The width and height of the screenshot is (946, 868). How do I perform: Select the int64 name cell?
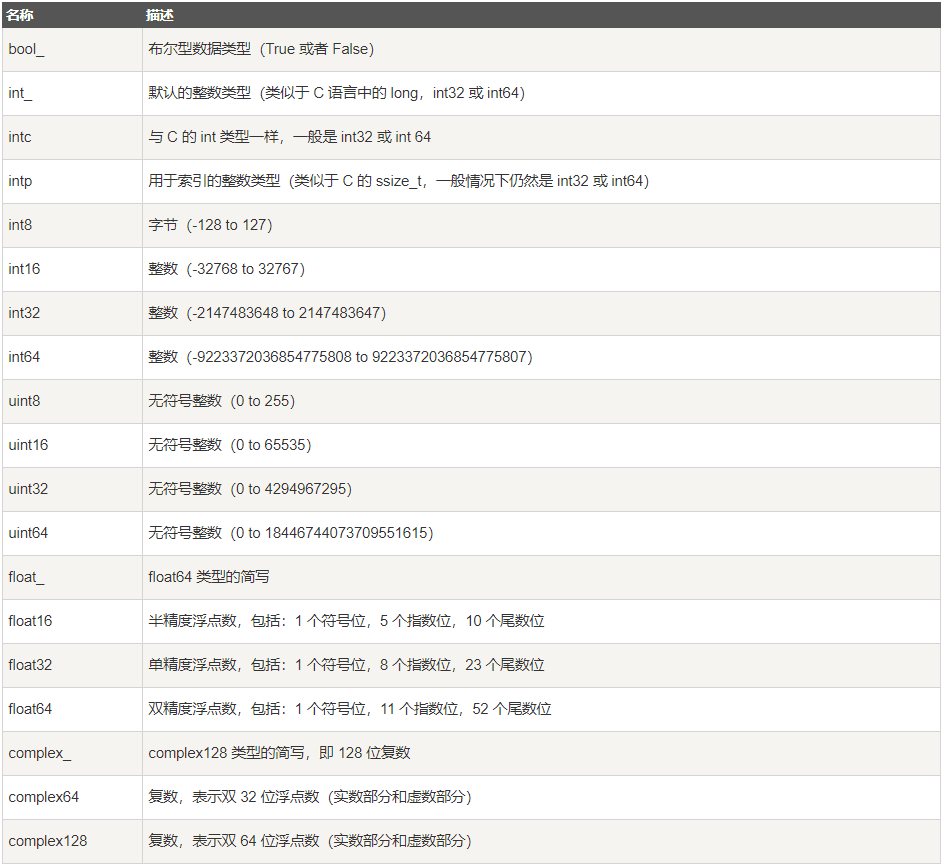coord(72,358)
